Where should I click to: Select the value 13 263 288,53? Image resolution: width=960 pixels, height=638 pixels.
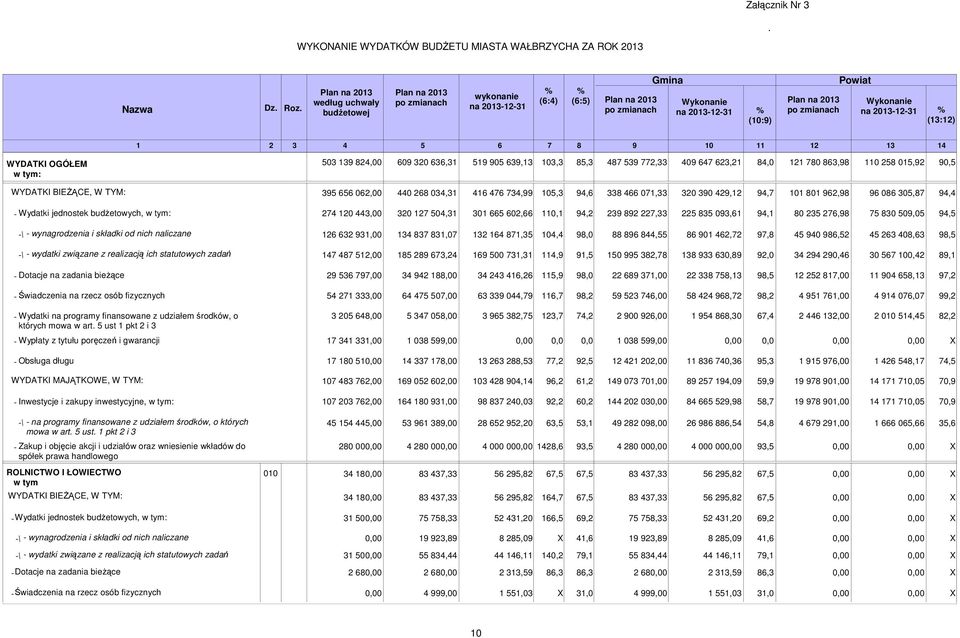coord(504,362)
